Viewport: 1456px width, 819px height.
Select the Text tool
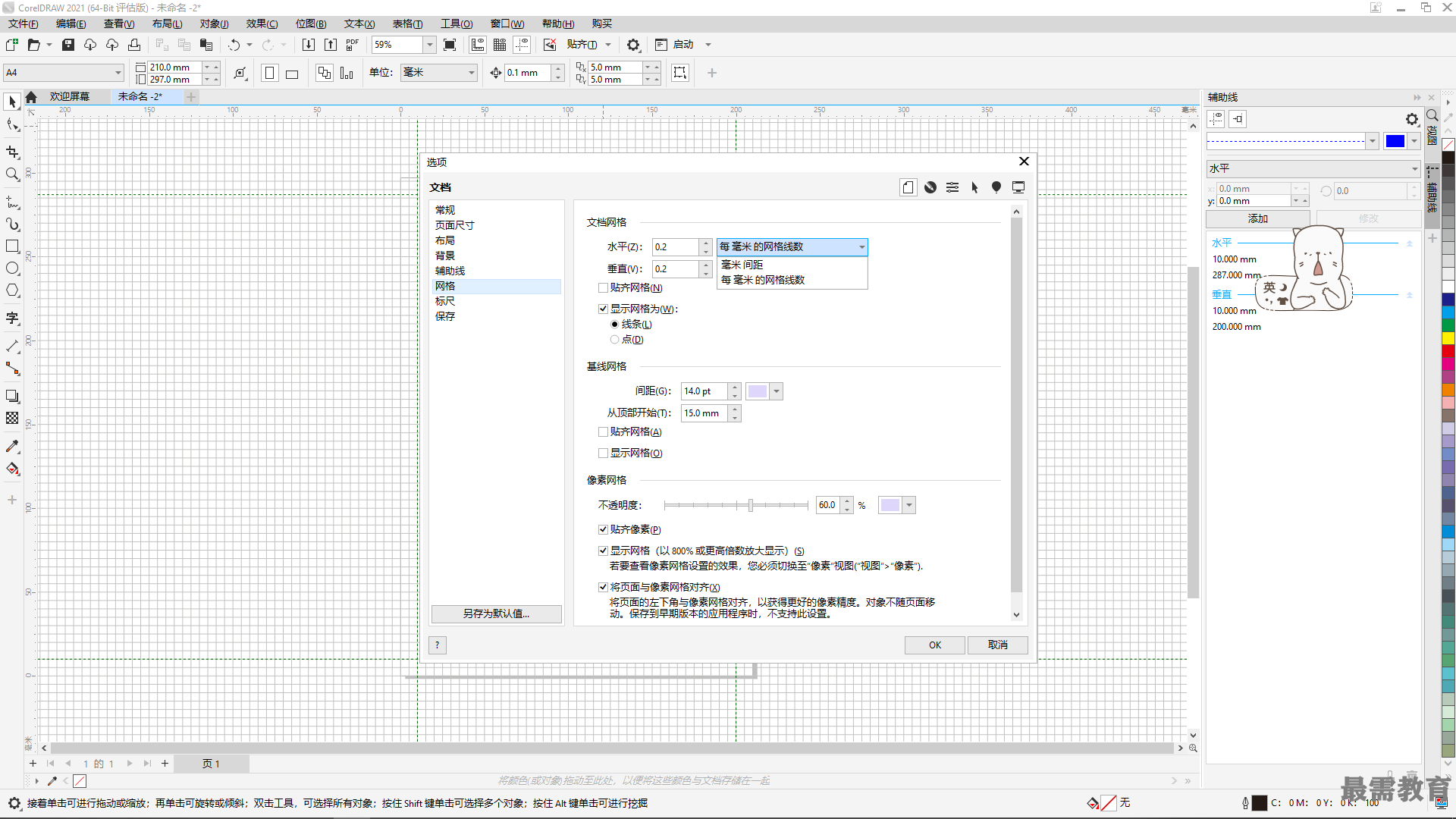pyautogui.click(x=12, y=318)
